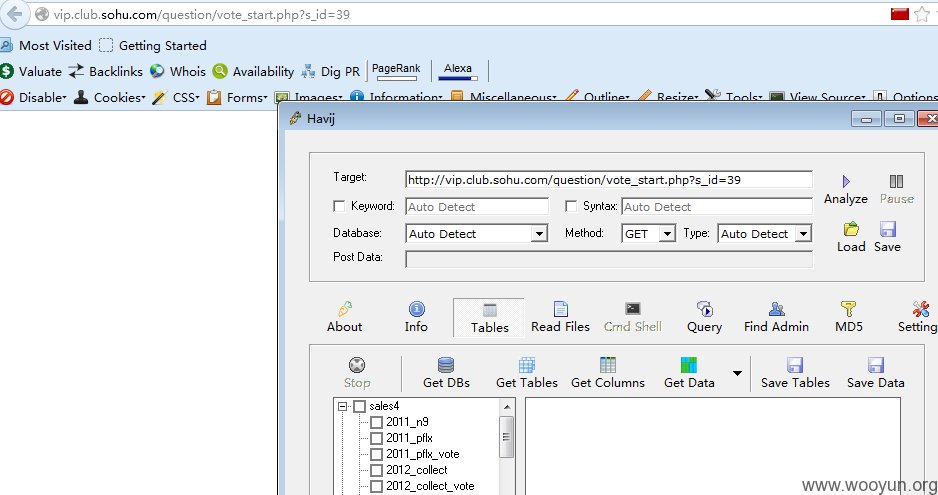
Task: Select the Tables tab
Action: tap(489, 318)
